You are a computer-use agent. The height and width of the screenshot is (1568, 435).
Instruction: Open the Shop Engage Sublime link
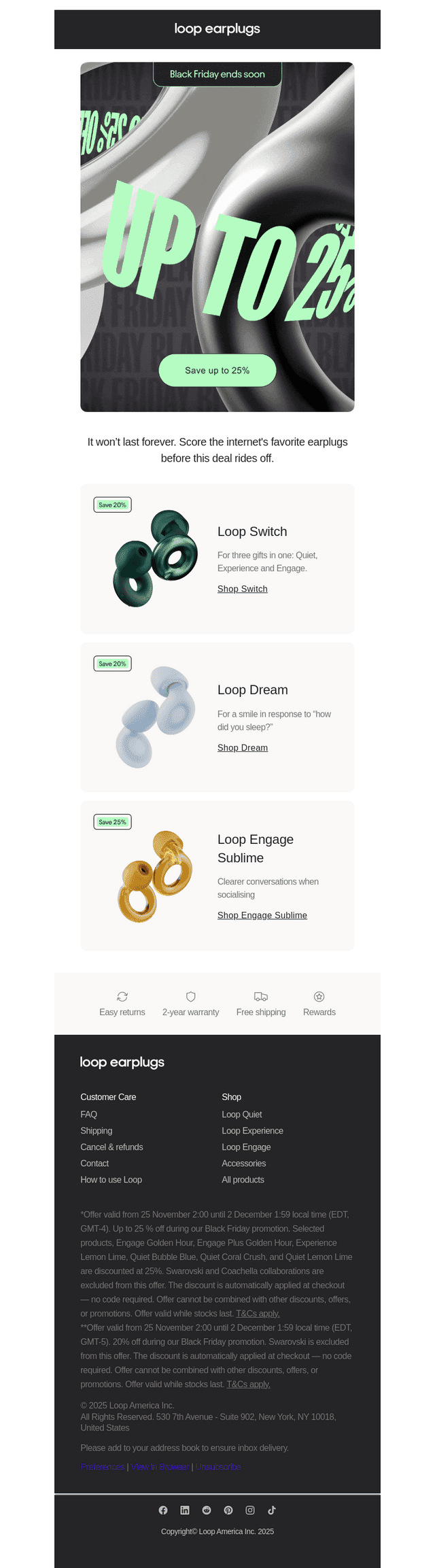[262, 915]
